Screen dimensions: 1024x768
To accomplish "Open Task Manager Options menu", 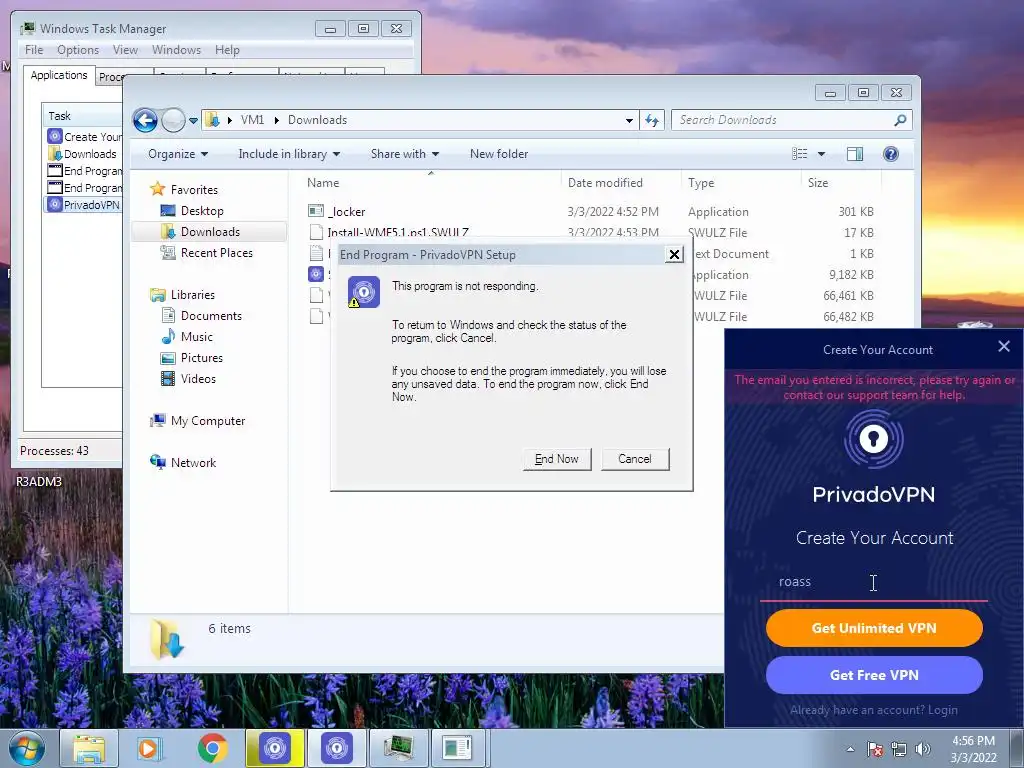I will pyautogui.click(x=78, y=50).
